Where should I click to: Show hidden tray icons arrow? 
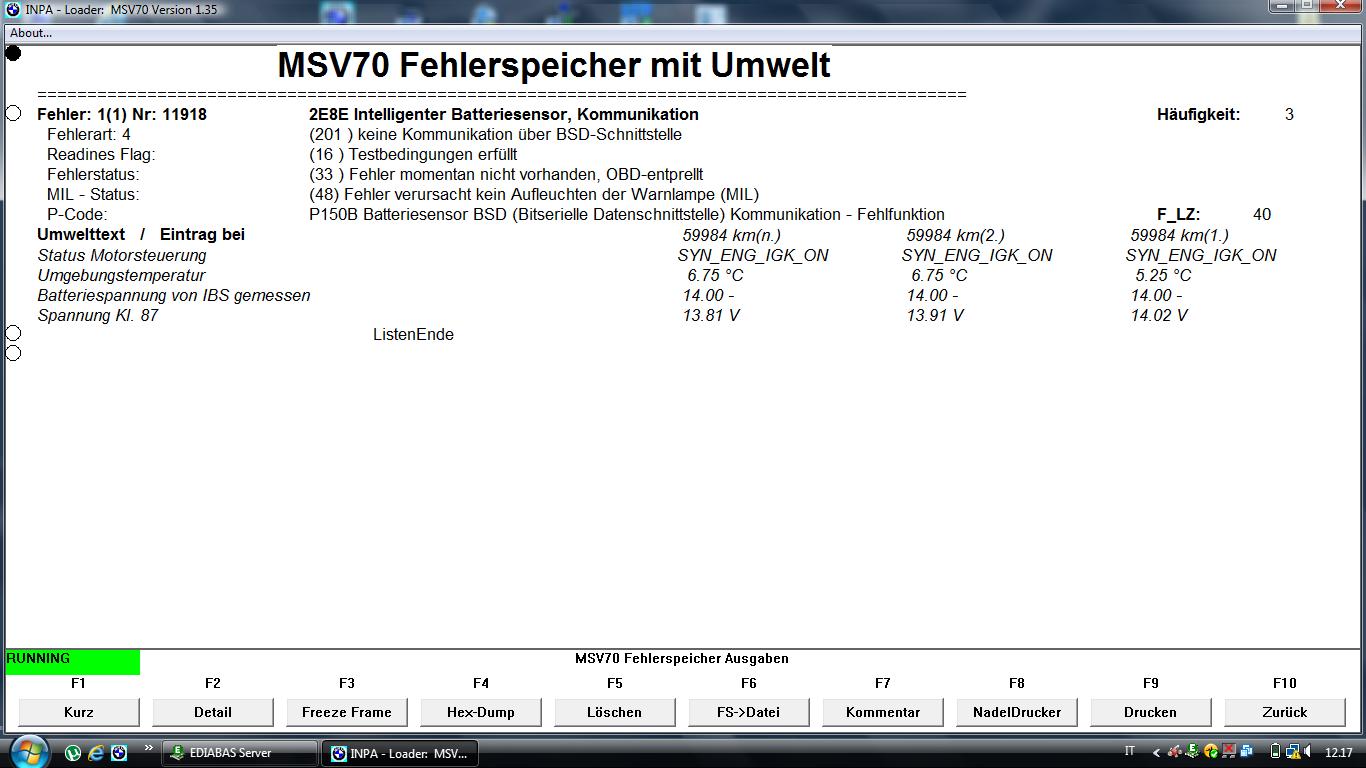coord(1156,752)
